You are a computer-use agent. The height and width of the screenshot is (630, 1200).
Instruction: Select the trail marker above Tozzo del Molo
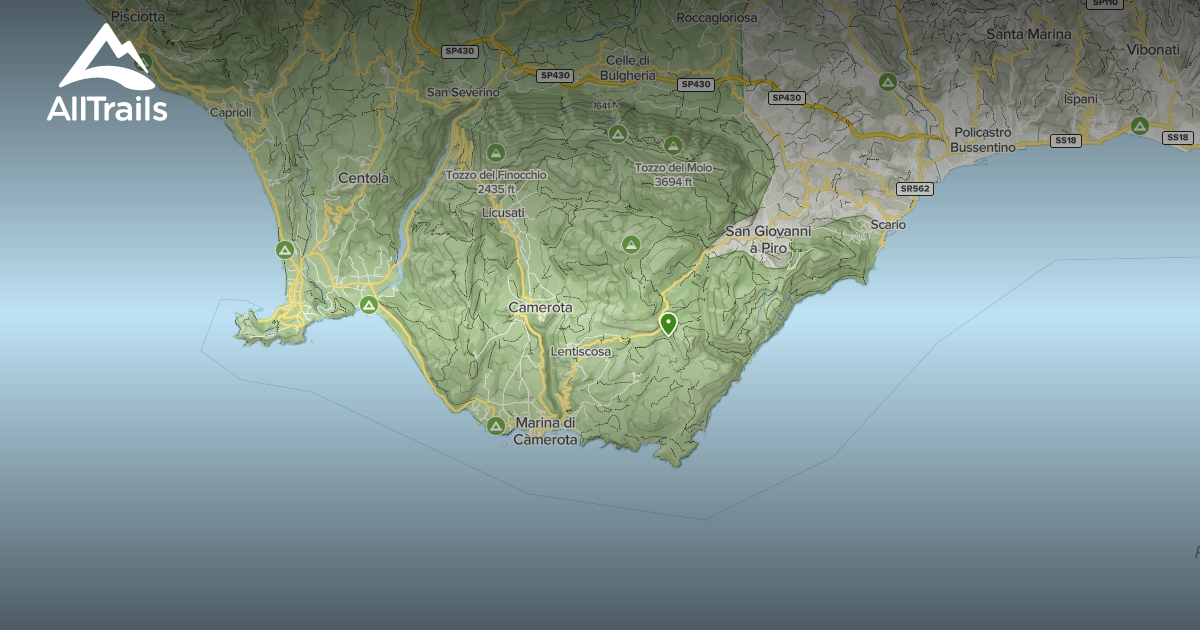tap(673, 145)
